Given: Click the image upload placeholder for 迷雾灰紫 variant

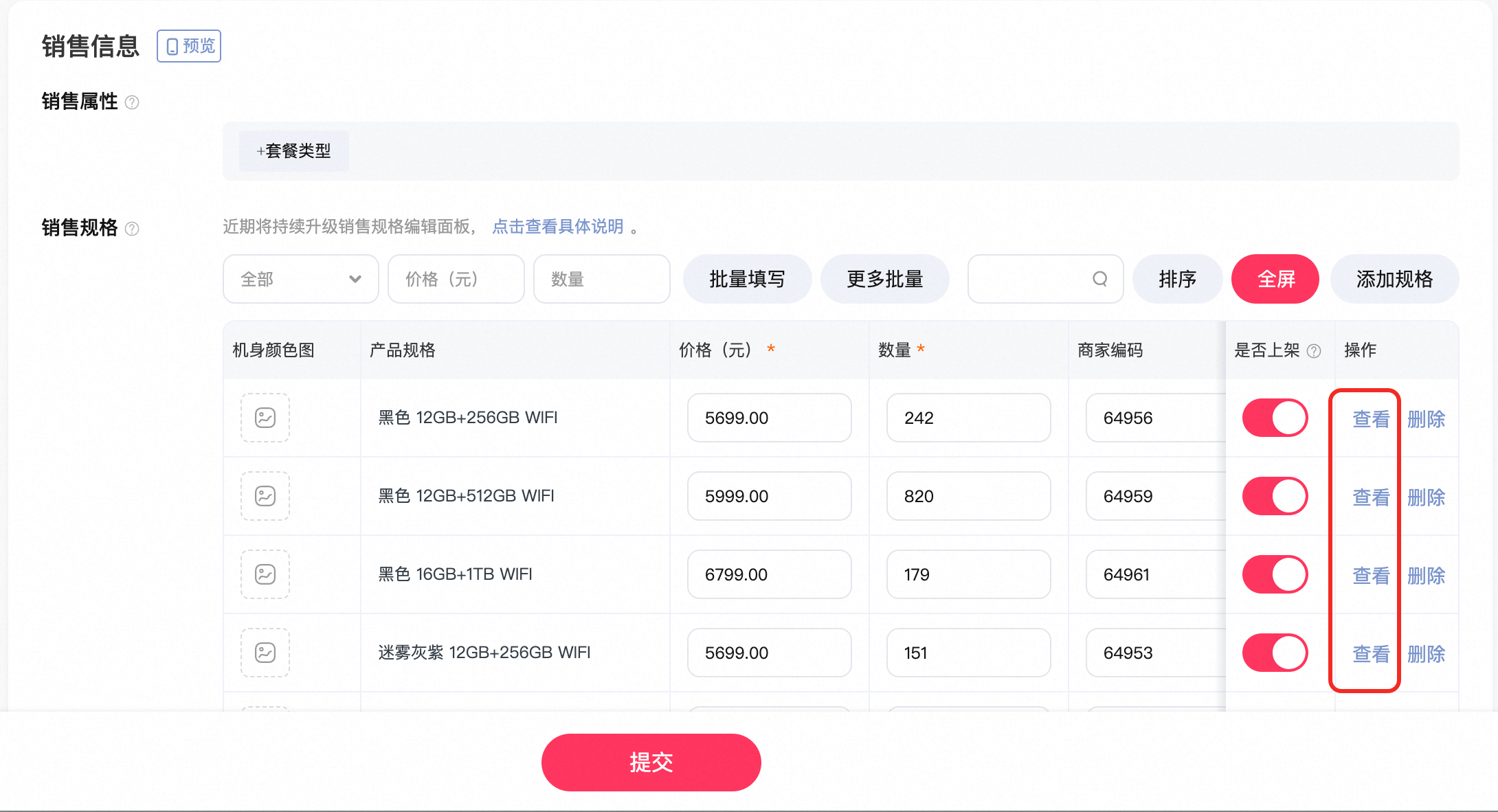Looking at the screenshot, I should [265, 653].
